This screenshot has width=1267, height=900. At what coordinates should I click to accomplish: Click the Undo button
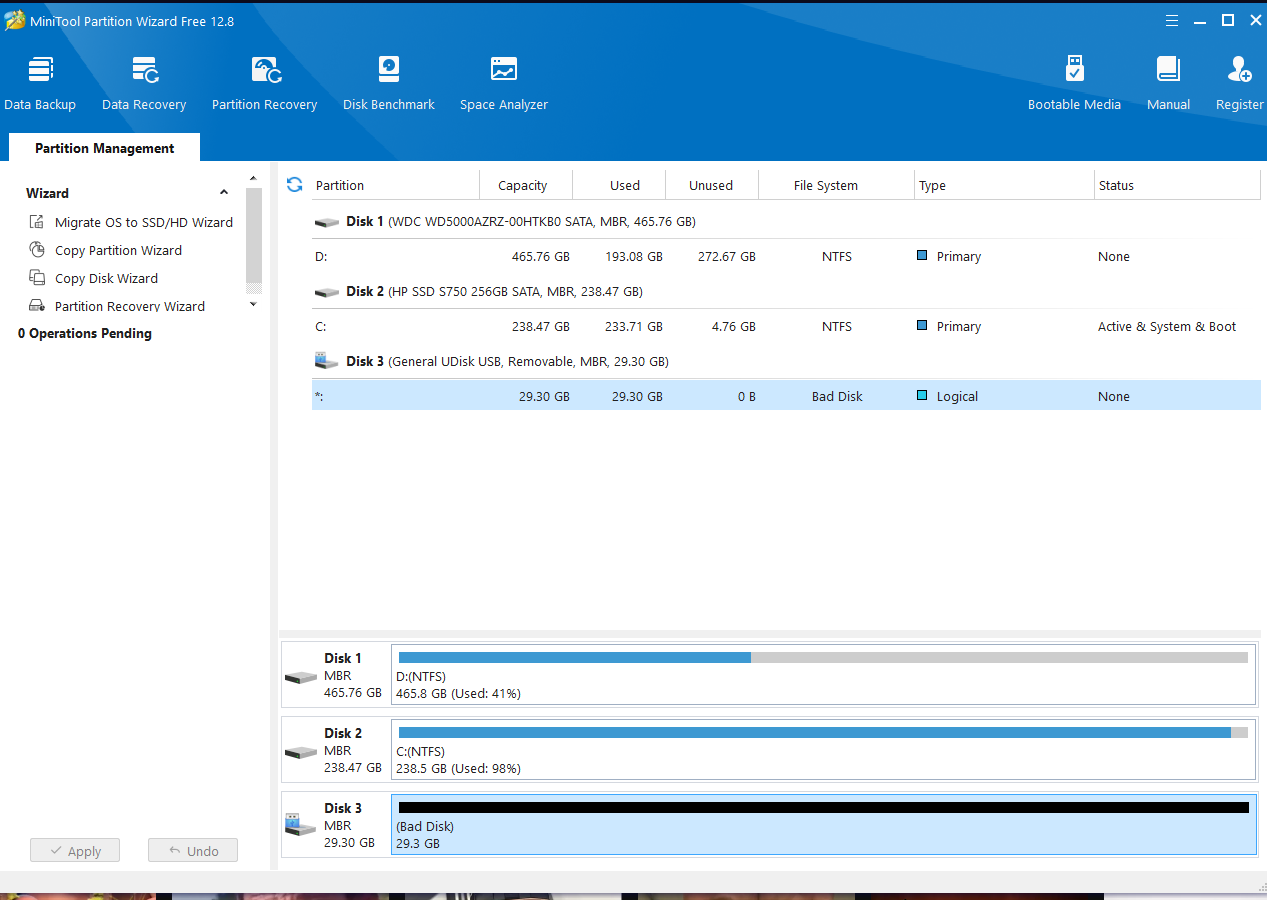pyautogui.click(x=193, y=851)
